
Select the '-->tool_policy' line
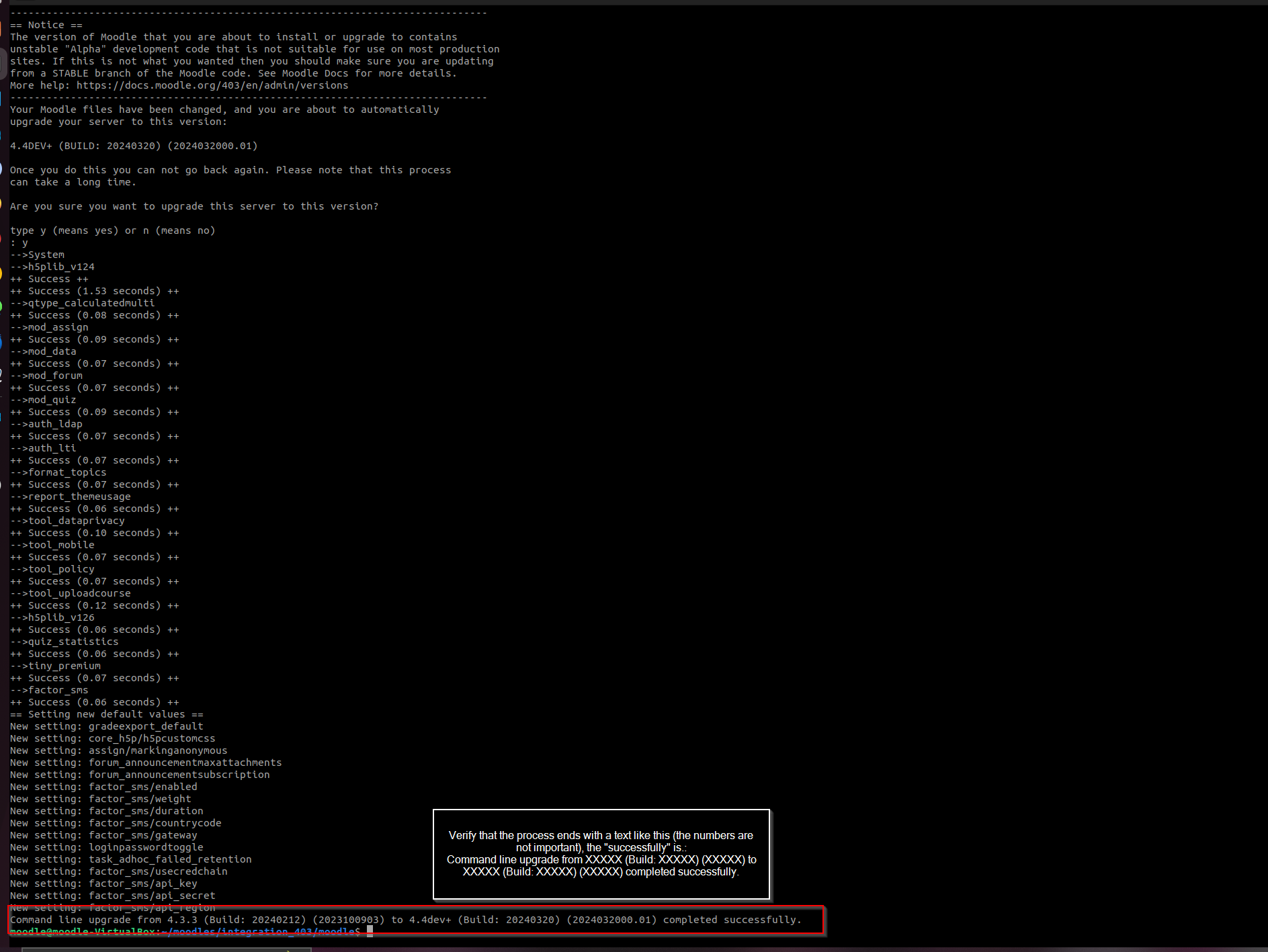[52, 569]
